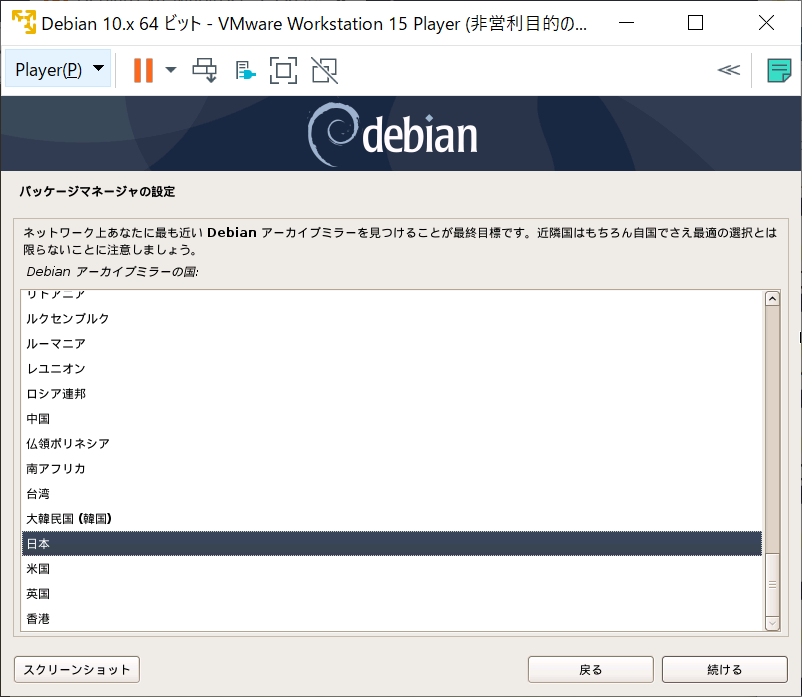Expand the power options dropdown arrow
The image size is (802, 697).
pyautogui.click(x=171, y=70)
